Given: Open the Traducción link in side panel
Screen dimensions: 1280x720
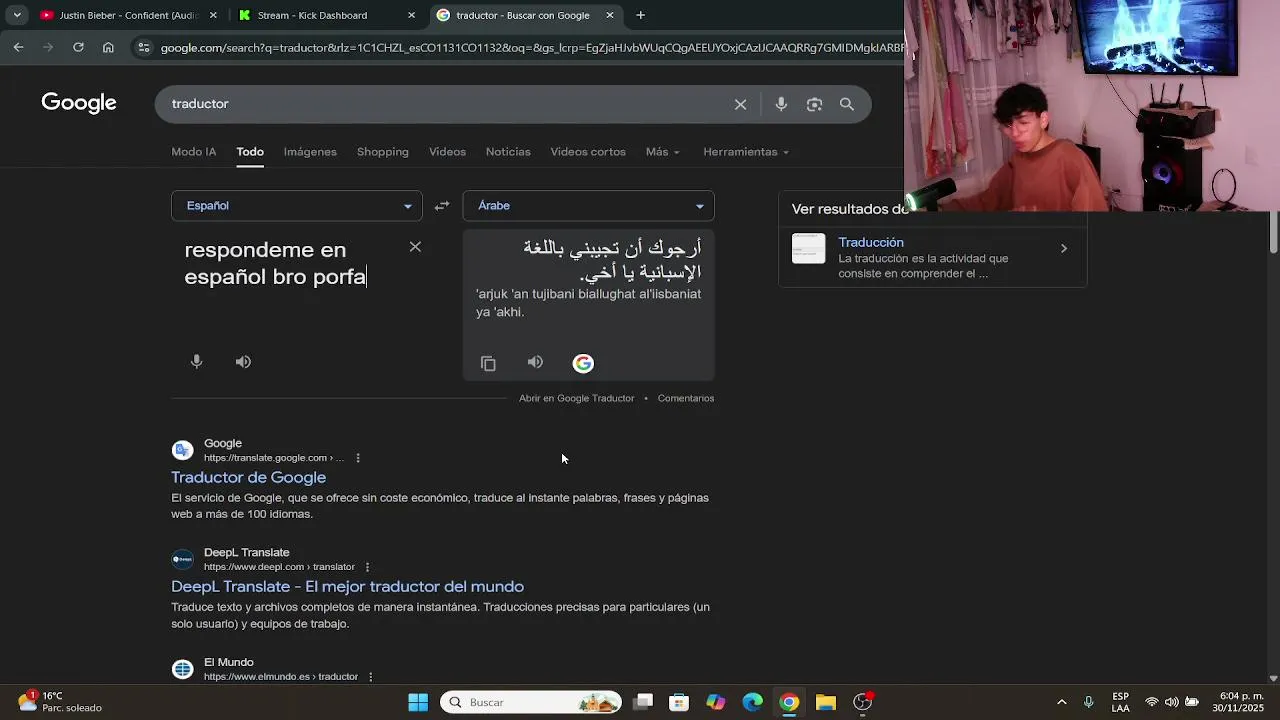Looking at the screenshot, I should tap(871, 242).
